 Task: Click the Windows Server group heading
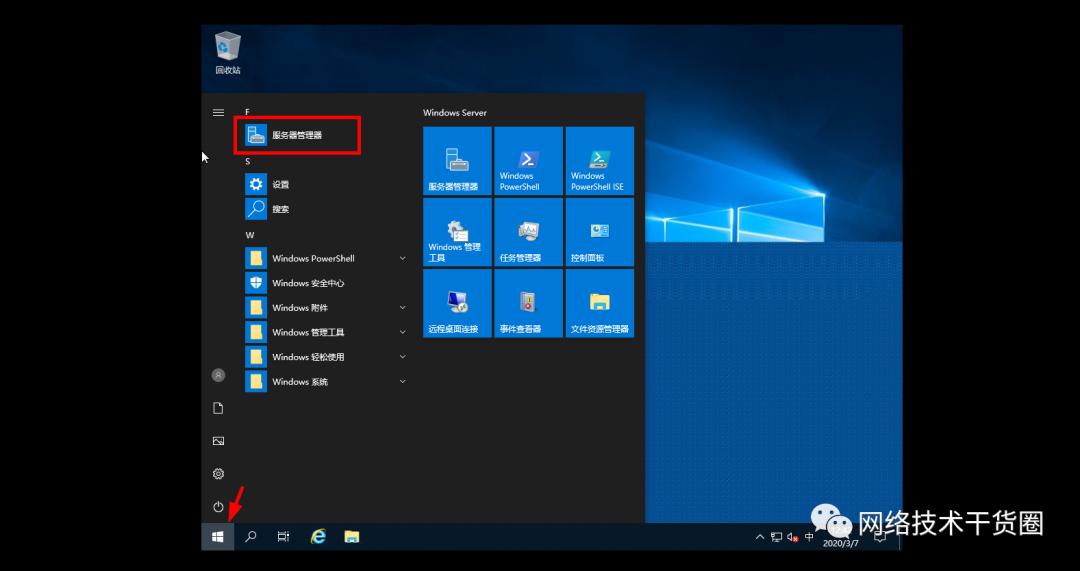coord(455,112)
